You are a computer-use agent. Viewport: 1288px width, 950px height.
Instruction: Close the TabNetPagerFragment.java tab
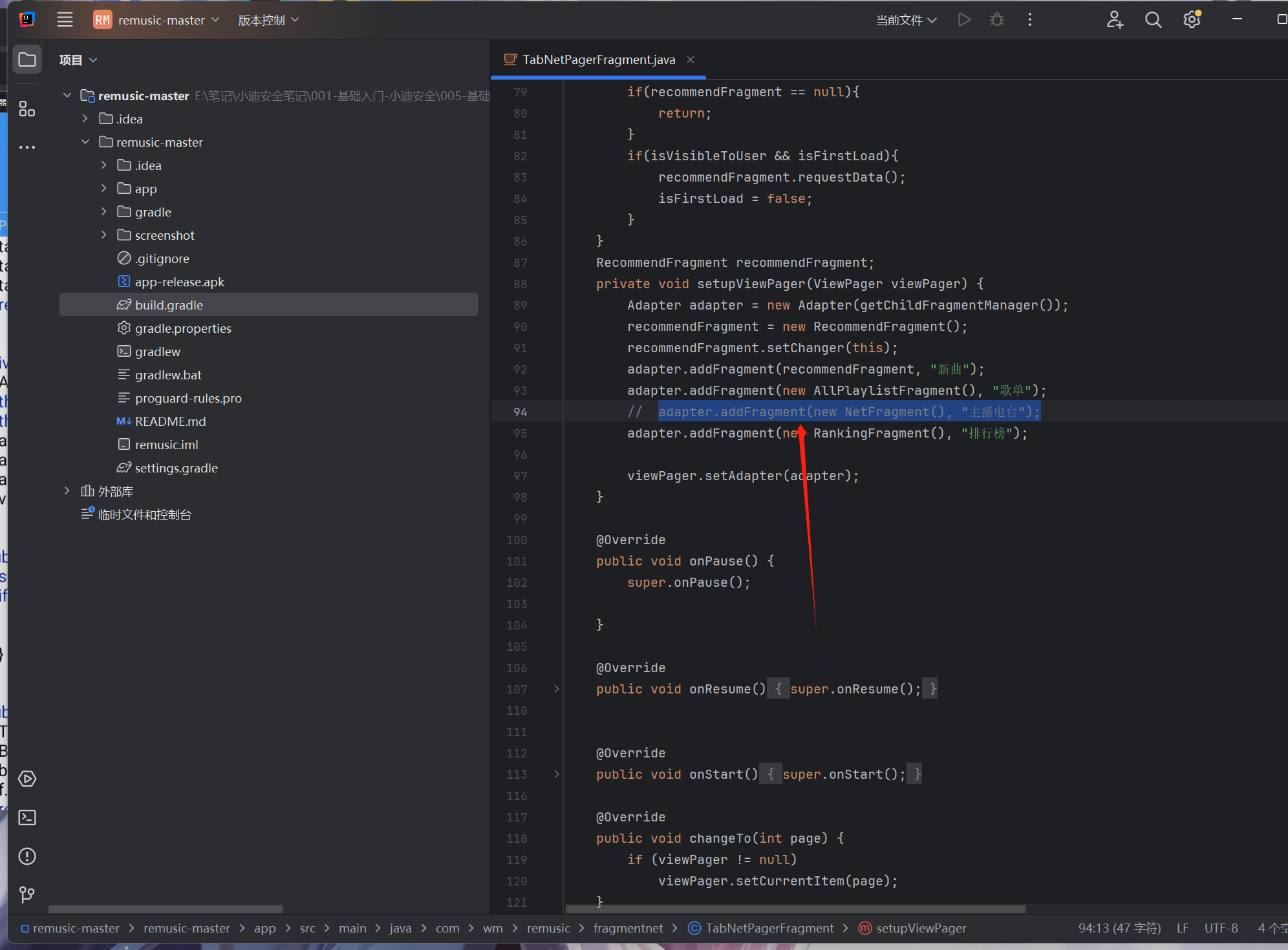click(x=691, y=59)
